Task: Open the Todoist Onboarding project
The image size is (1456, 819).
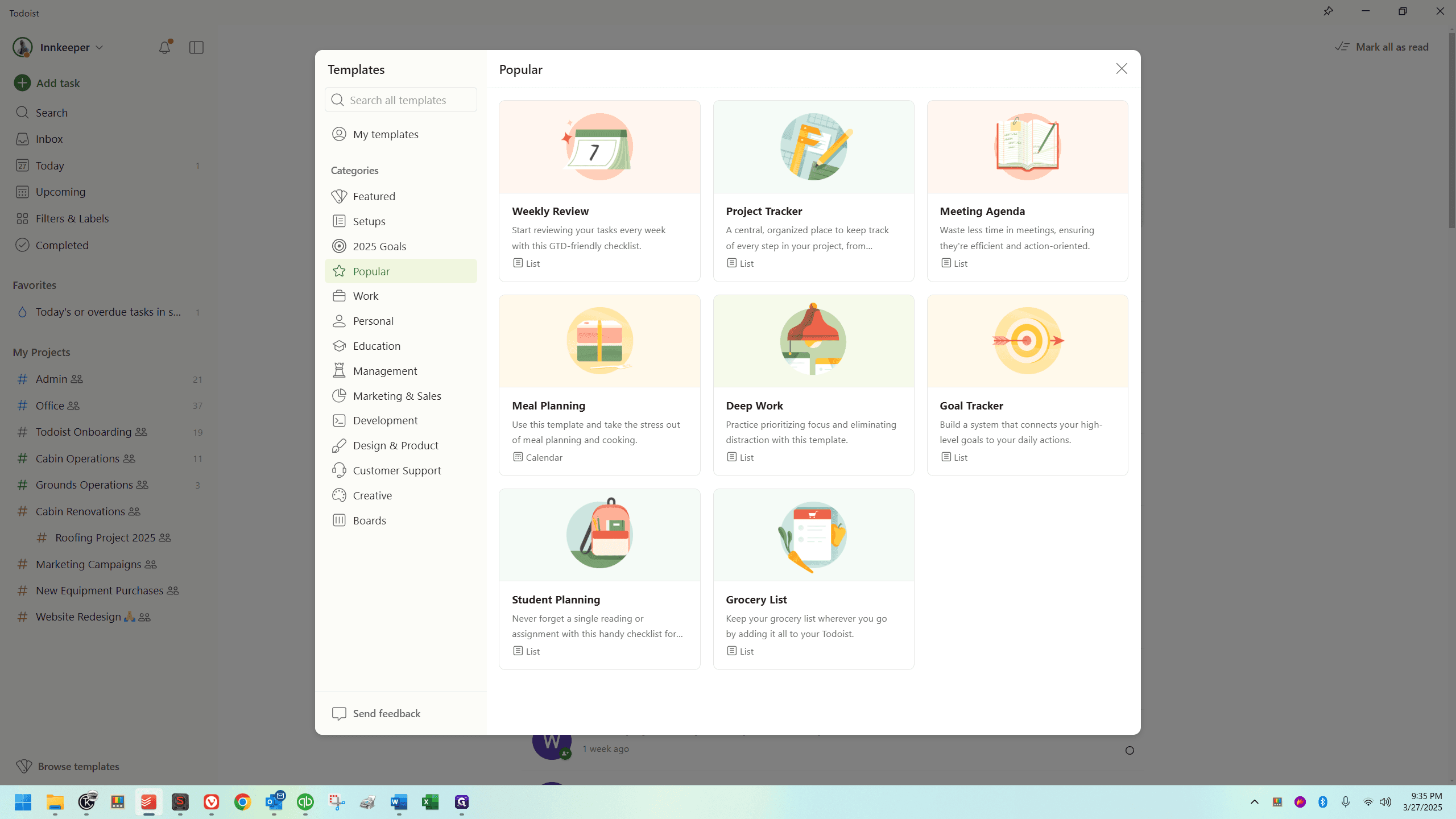Action: [108, 432]
